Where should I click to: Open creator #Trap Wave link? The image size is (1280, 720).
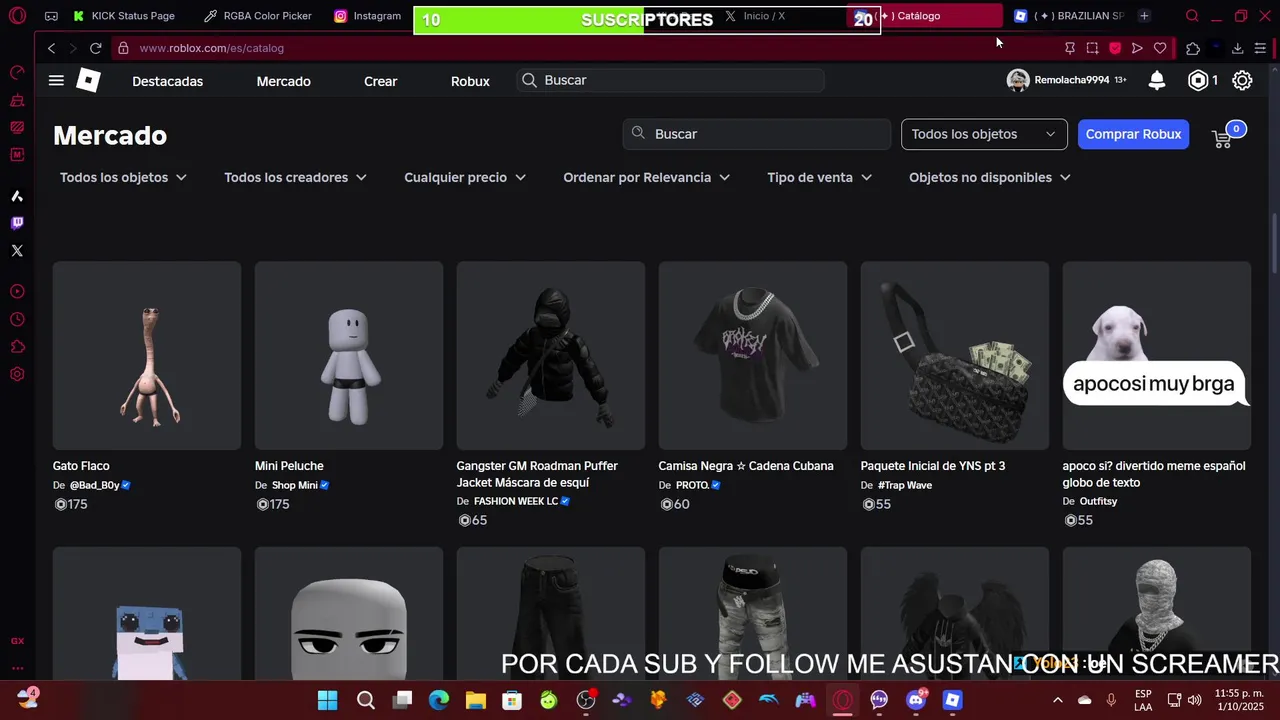904,485
